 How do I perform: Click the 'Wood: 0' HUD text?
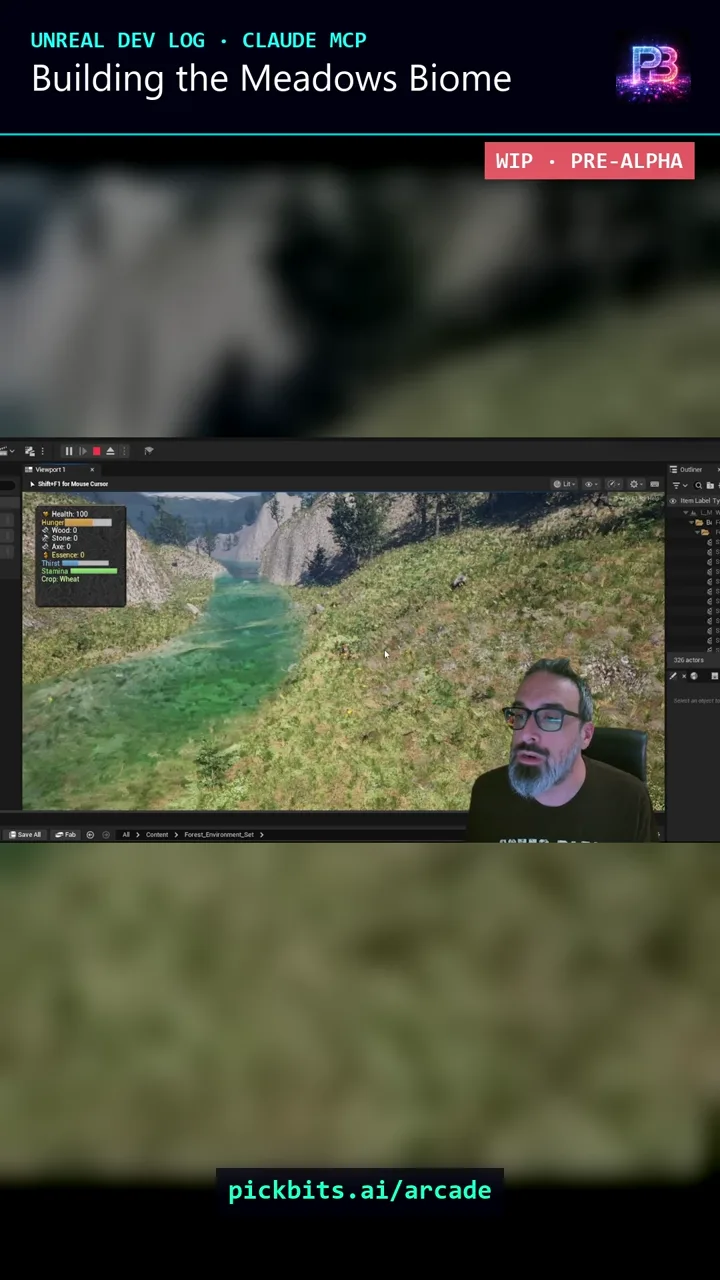[63, 530]
